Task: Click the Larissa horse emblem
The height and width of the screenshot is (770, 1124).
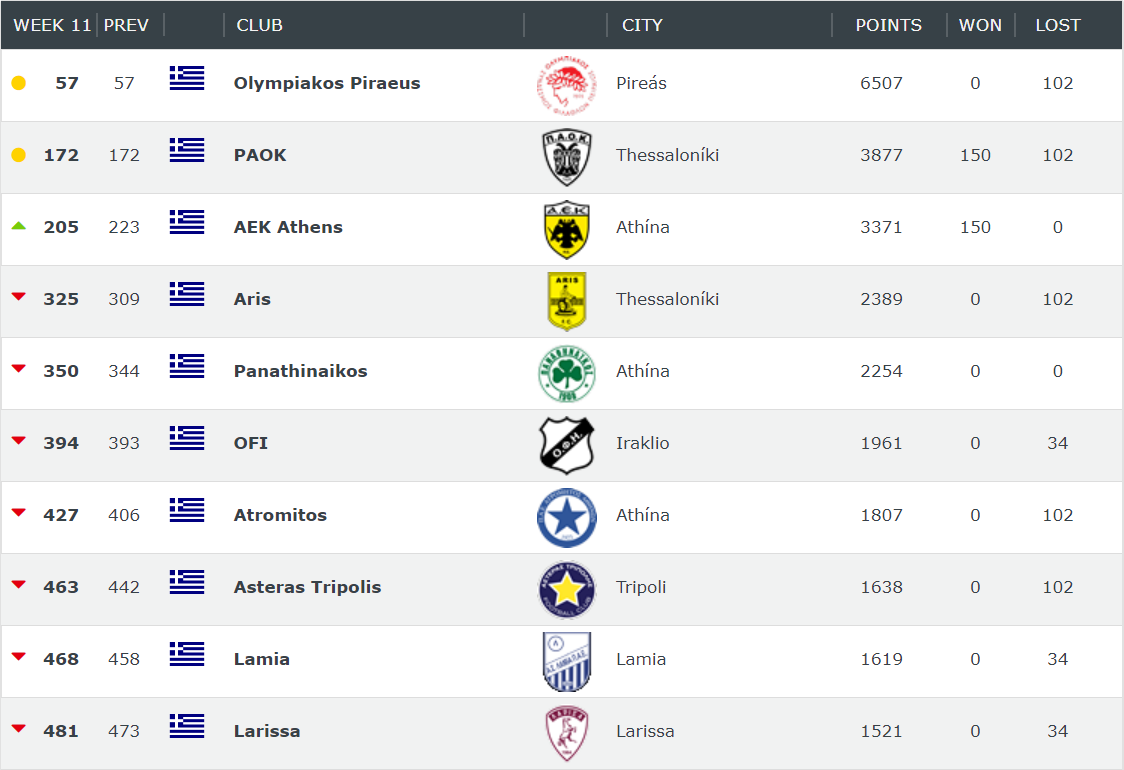Action: [566, 733]
